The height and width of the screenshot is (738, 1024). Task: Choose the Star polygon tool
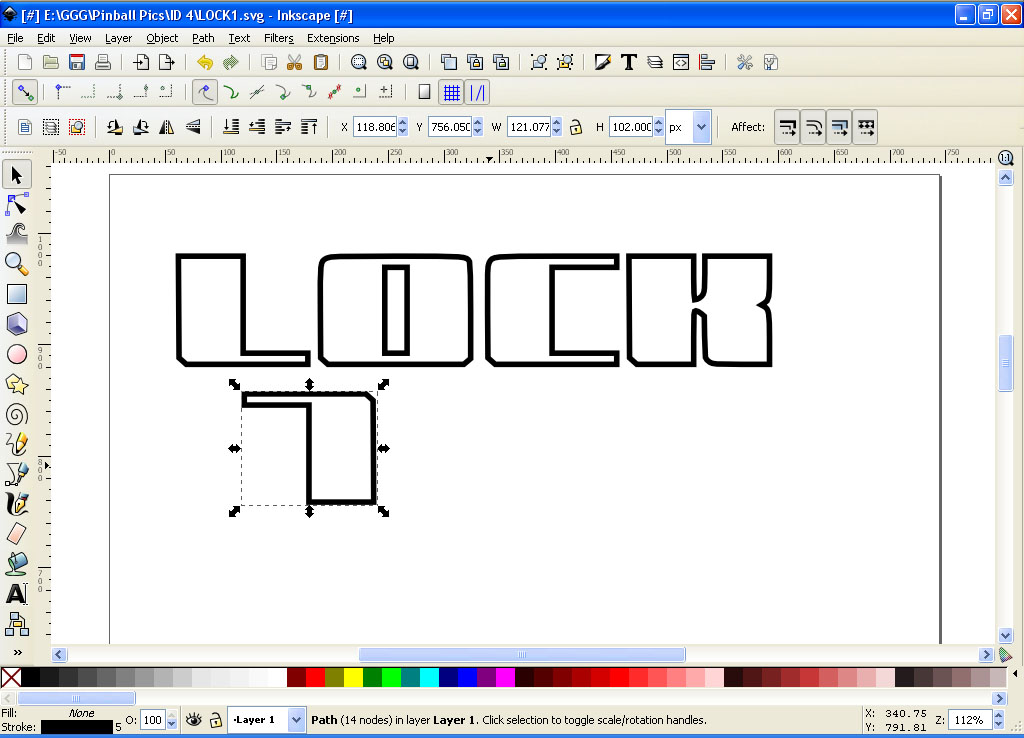17,384
